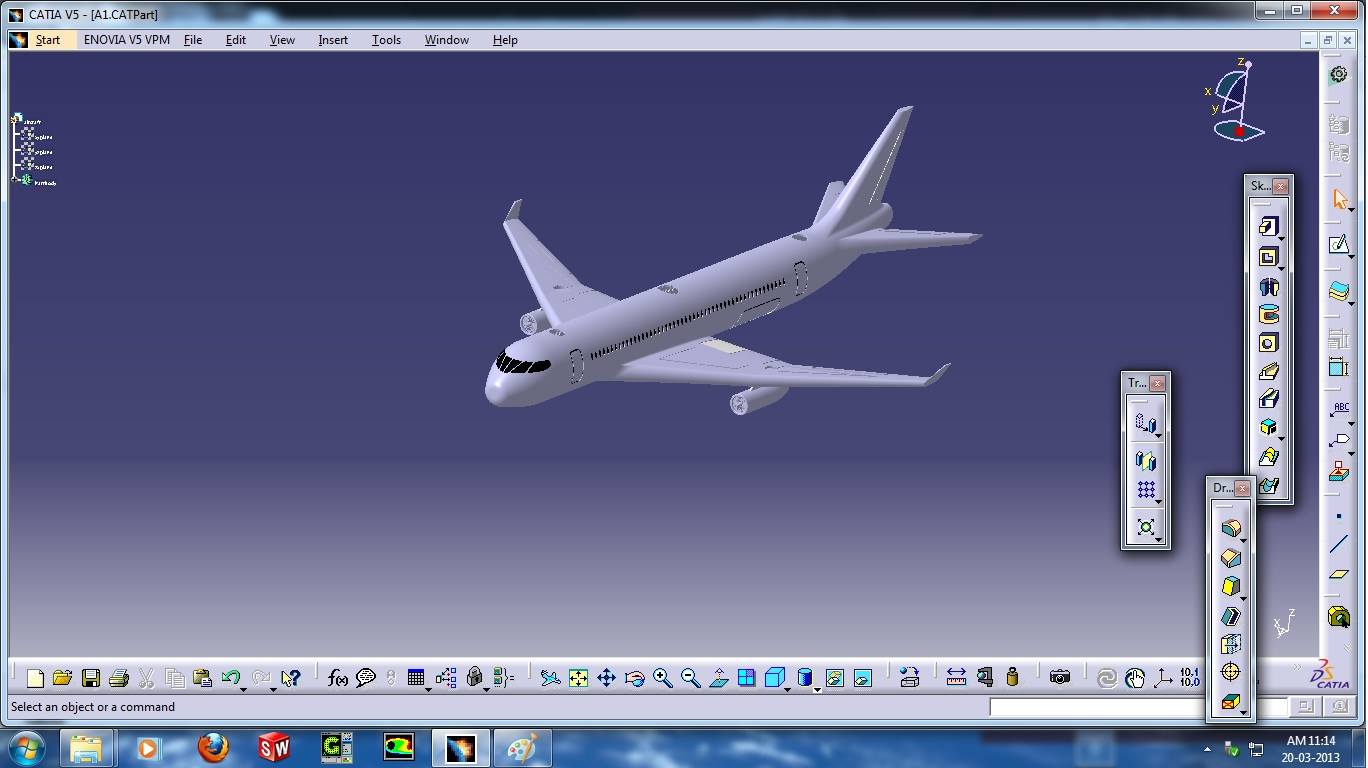Viewport: 1368px width, 768px height.
Task: Open the Insert menu
Action: 333,40
